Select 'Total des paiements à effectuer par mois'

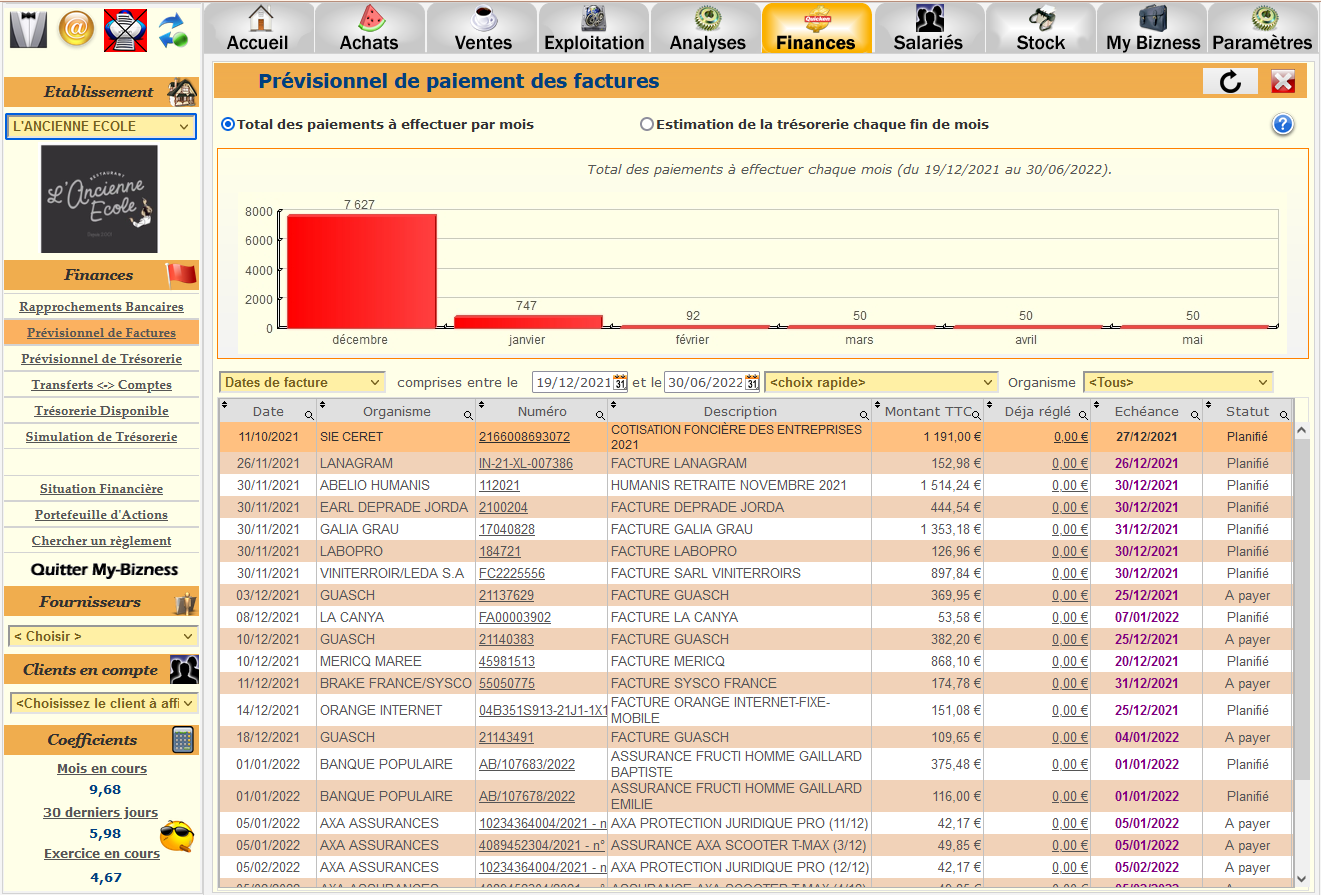[228, 125]
